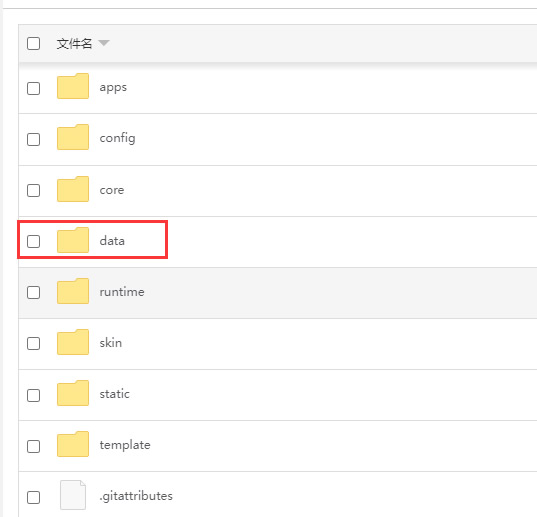The image size is (537, 517).
Task: Select the checkbox beside static
Action: click(x=34, y=395)
